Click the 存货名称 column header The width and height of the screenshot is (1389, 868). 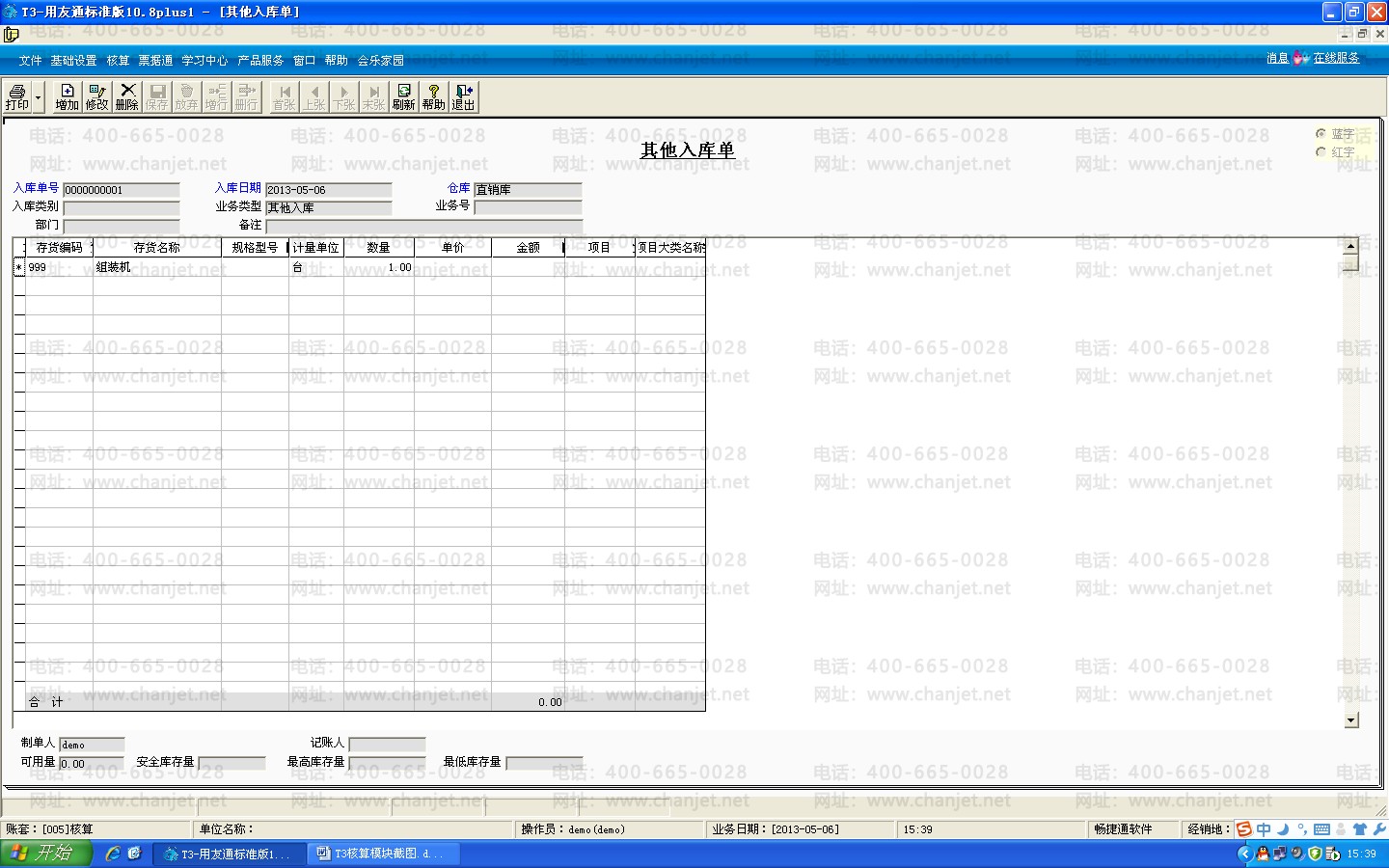(x=157, y=248)
